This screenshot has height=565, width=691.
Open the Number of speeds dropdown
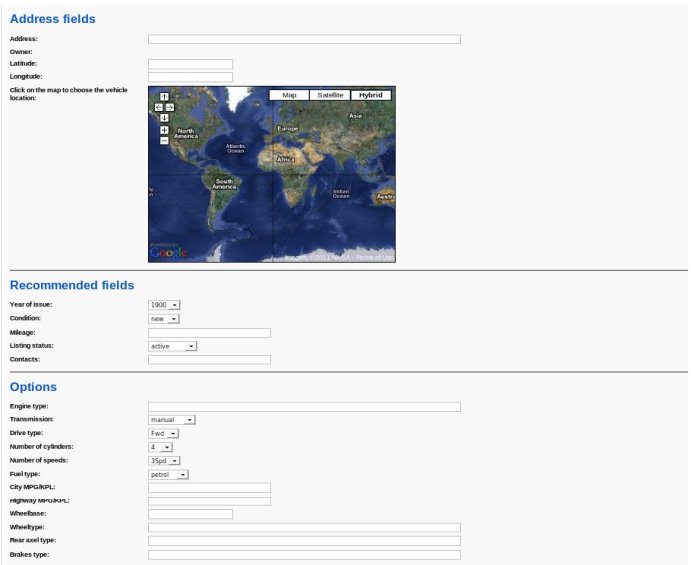164,461
